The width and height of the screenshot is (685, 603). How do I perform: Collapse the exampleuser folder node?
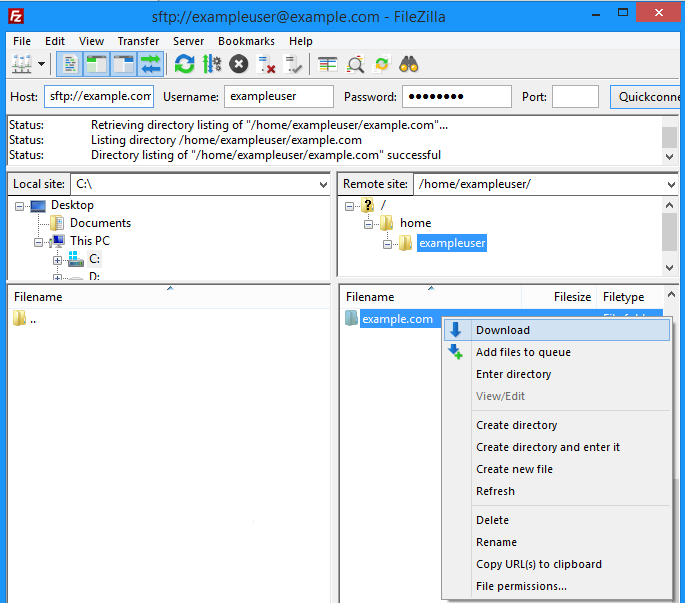pyautogui.click(x=387, y=244)
